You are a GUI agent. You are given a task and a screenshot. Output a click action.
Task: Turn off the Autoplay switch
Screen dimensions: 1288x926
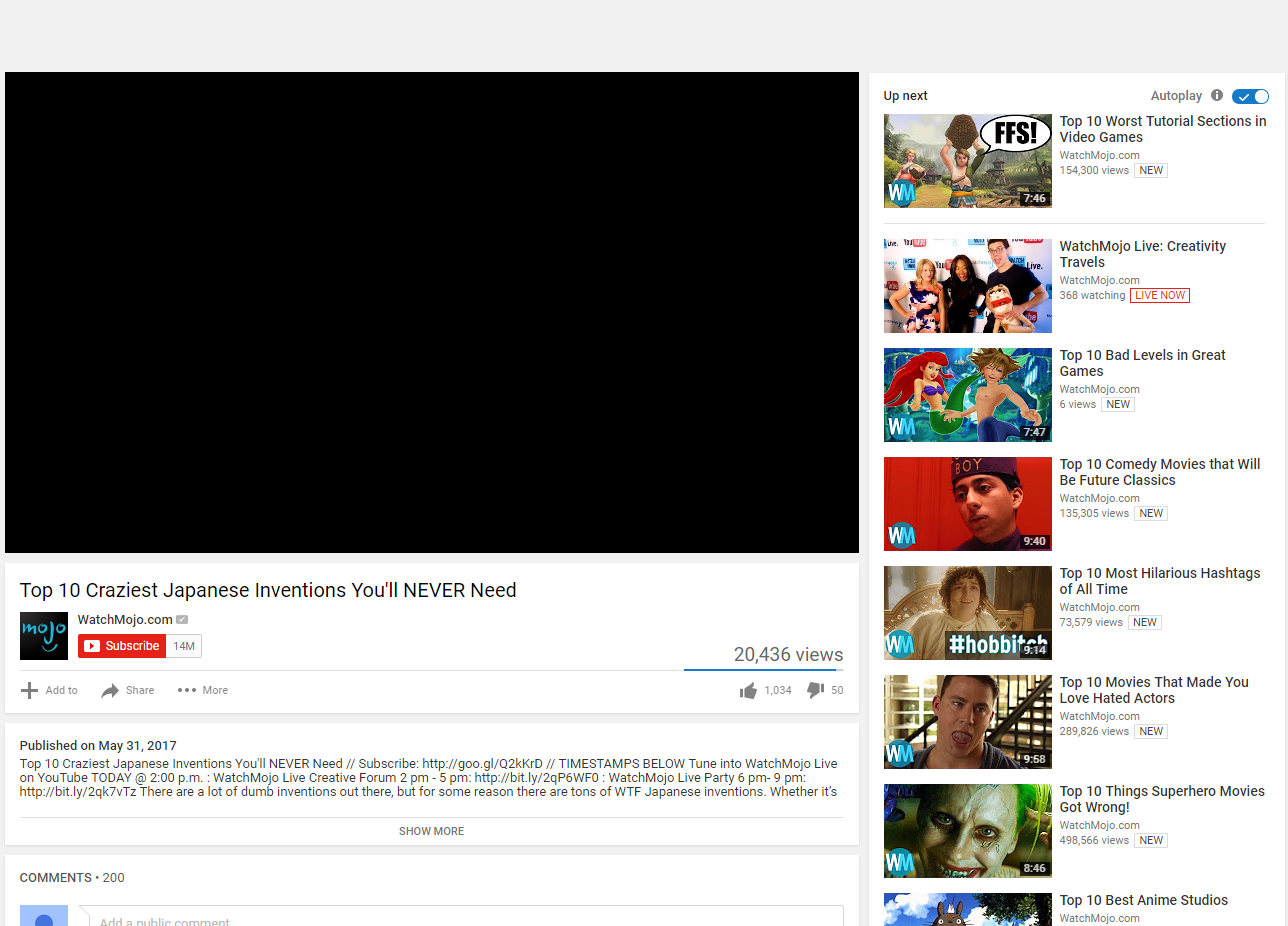(x=1250, y=96)
